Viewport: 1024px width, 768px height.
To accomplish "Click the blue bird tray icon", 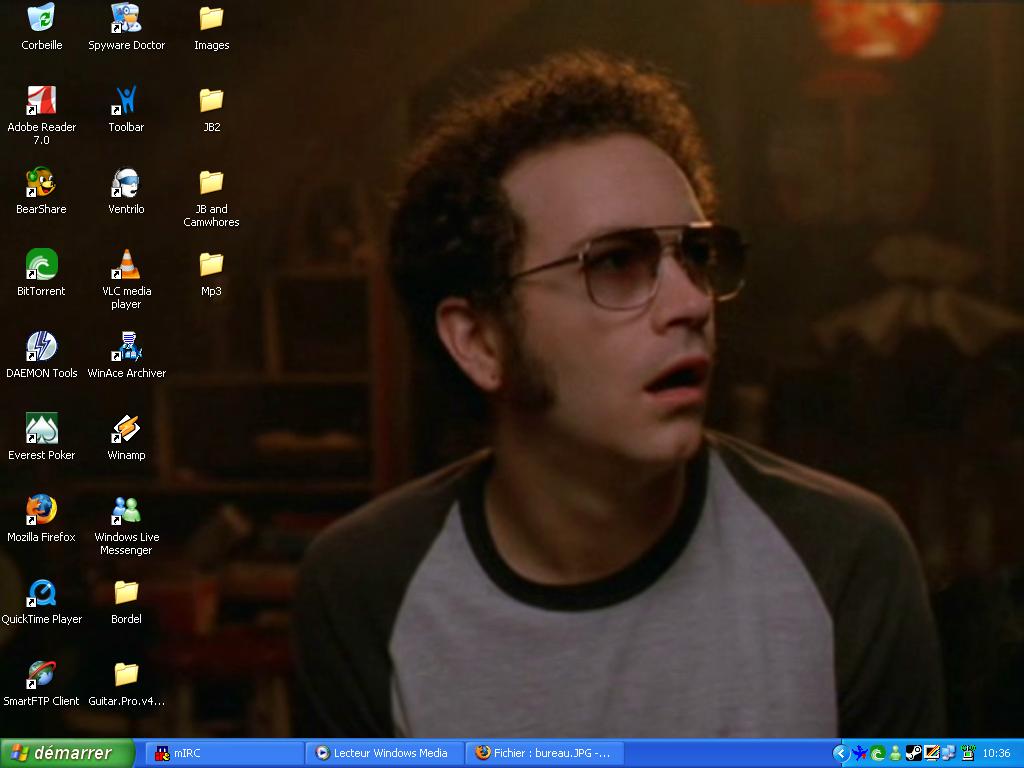I will pyautogui.click(x=860, y=753).
